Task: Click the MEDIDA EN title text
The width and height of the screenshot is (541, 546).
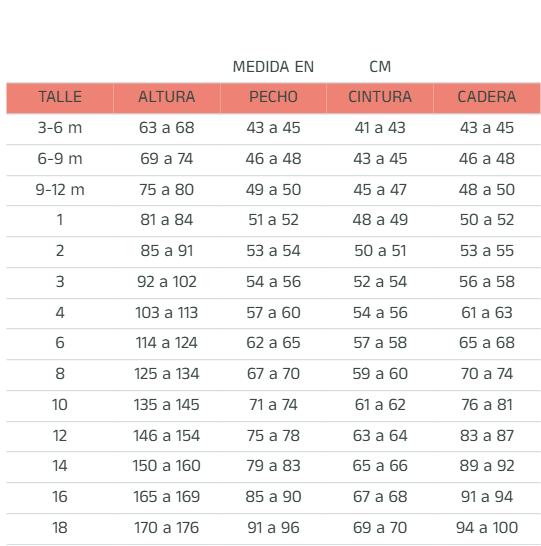Action: 273,67
